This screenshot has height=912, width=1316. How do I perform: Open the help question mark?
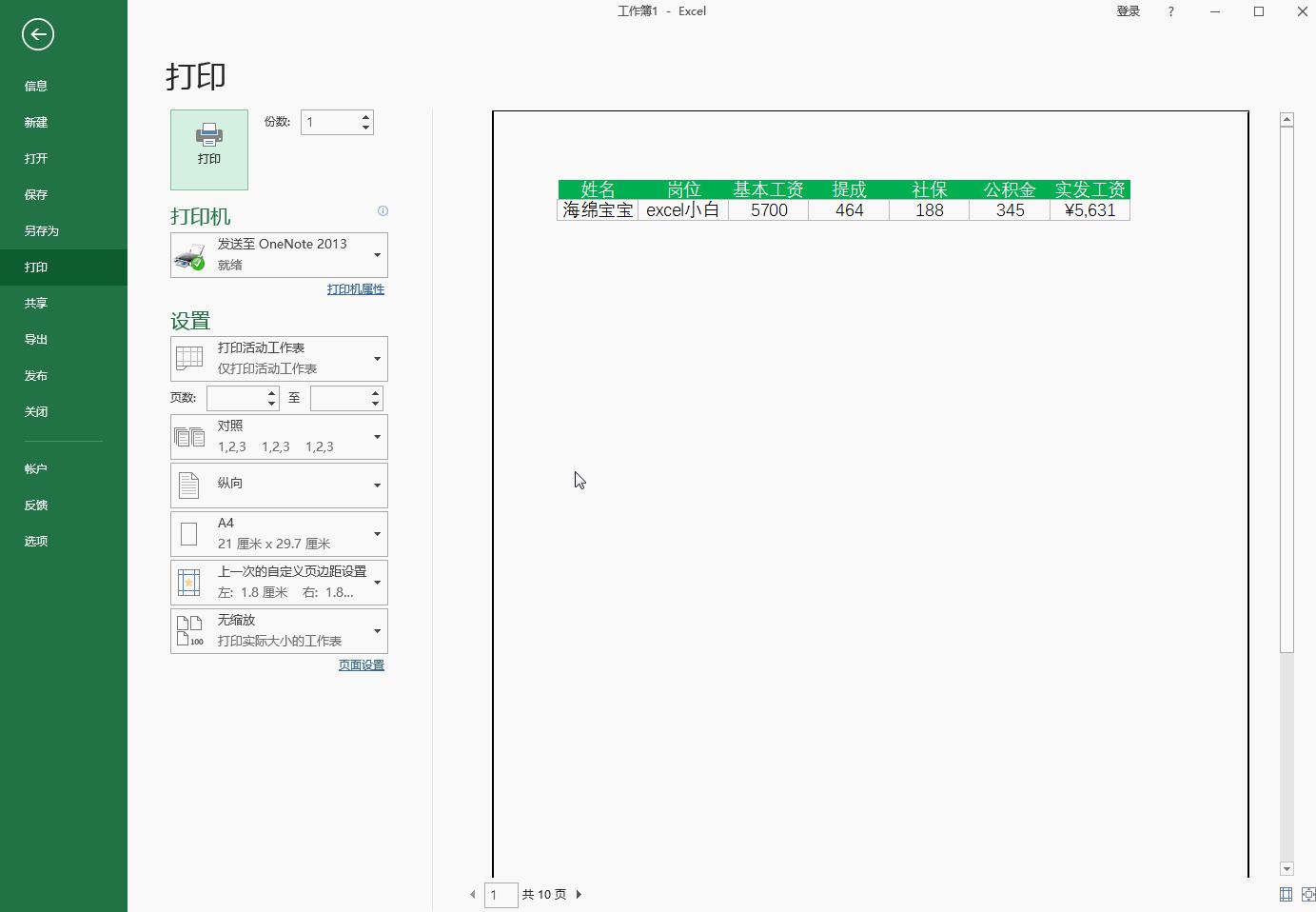1170,11
